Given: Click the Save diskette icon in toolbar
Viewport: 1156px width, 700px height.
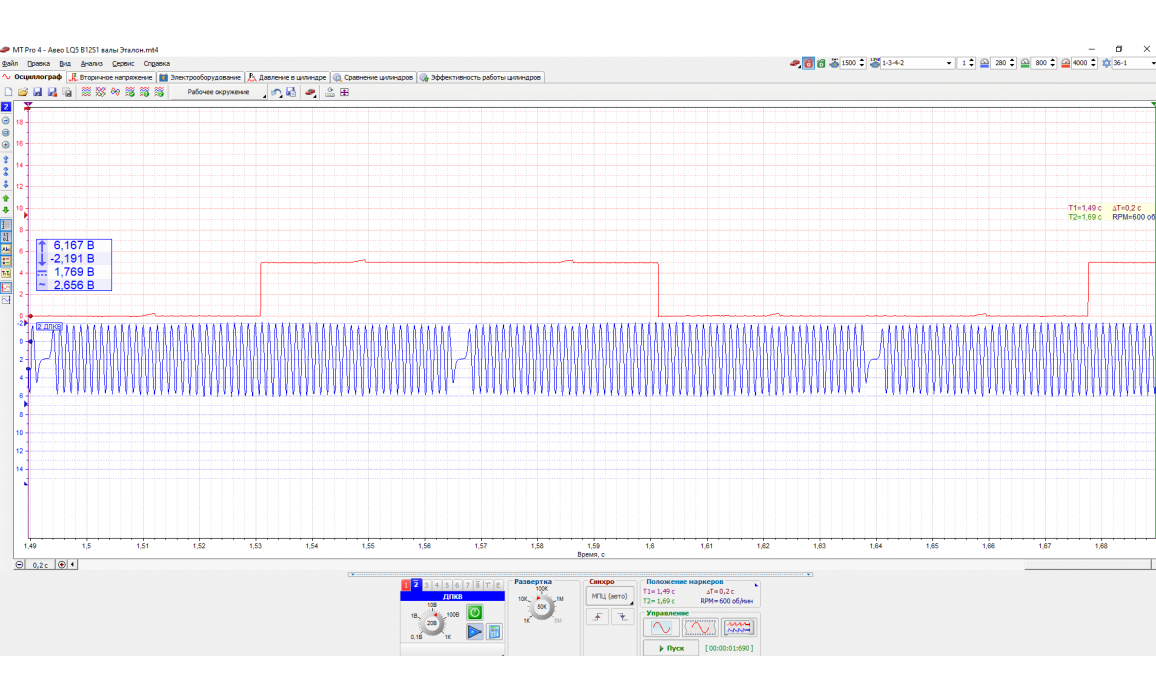Looking at the screenshot, I should (x=37, y=92).
